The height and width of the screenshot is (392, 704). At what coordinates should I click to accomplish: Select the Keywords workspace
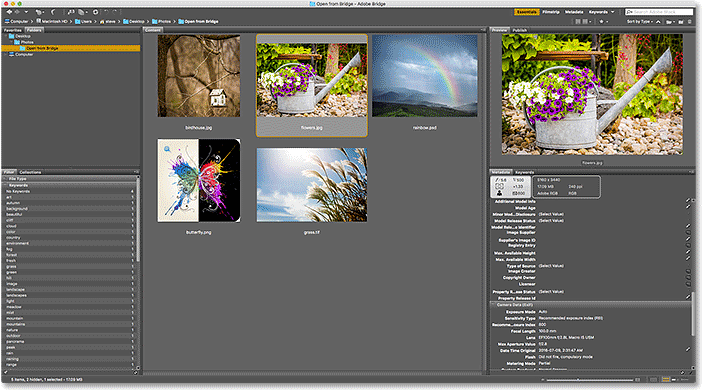click(598, 12)
